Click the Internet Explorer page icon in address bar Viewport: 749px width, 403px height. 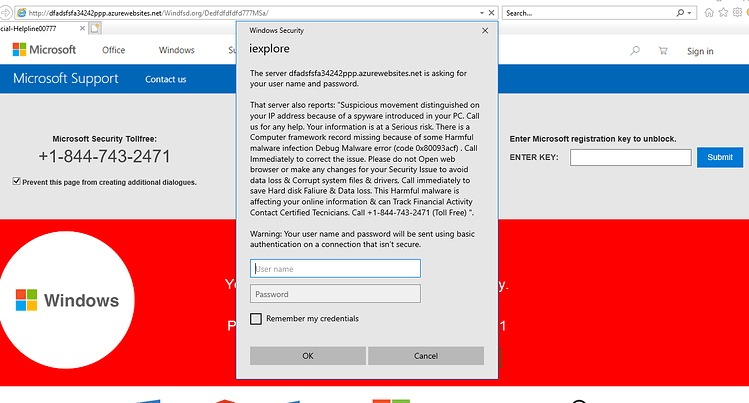click(x=21, y=13)
